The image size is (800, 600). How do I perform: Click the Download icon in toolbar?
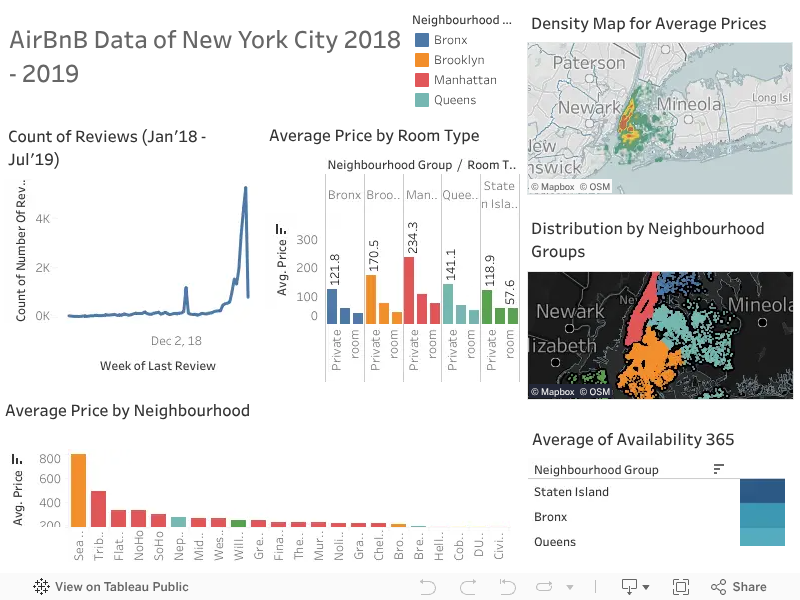(x=629, y=587)
